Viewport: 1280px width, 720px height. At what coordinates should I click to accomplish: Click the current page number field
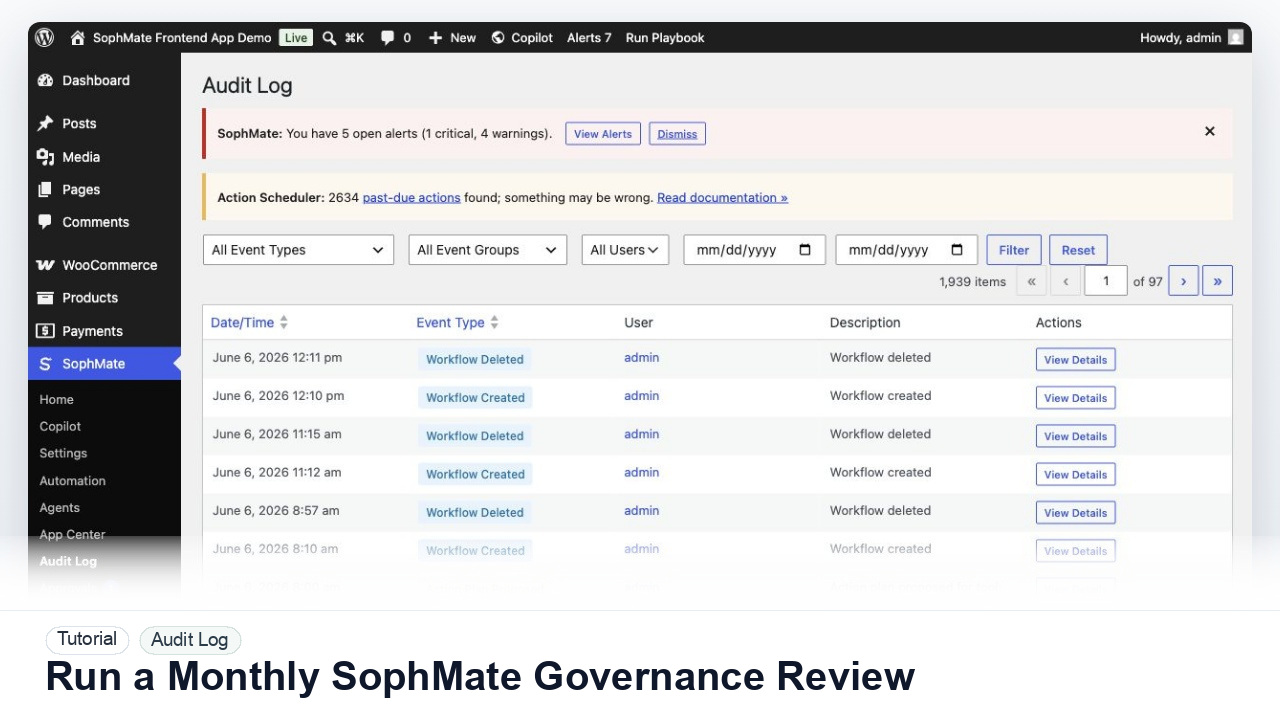click(x=1106, y=281)
